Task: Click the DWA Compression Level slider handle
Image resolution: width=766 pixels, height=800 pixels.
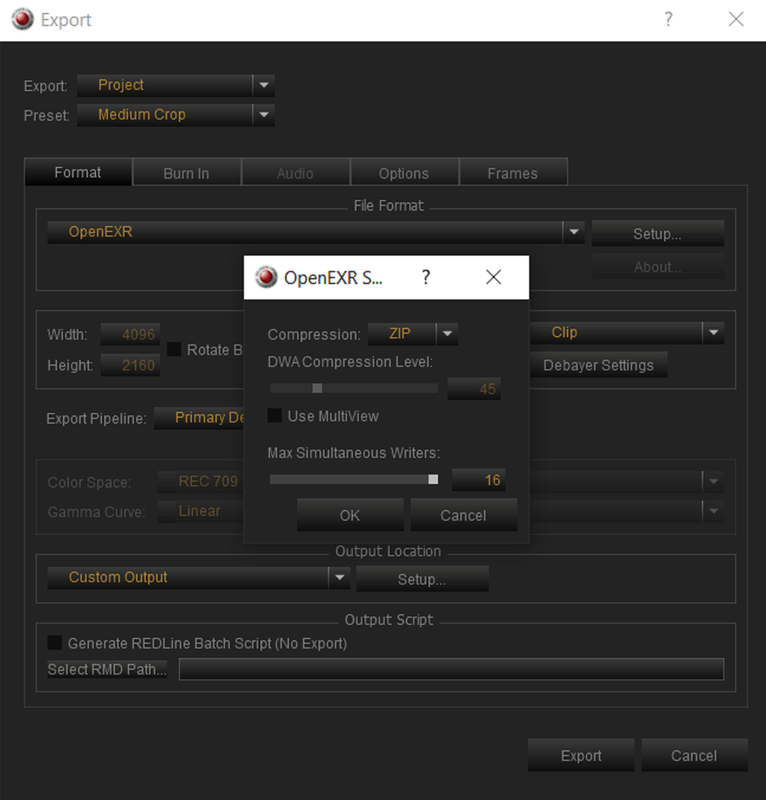Action: pos(317,388)
